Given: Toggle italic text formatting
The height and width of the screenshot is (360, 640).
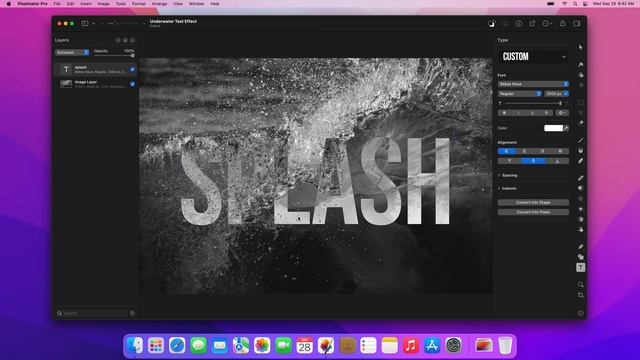Looking at the screenshot, I should [518, 113].
